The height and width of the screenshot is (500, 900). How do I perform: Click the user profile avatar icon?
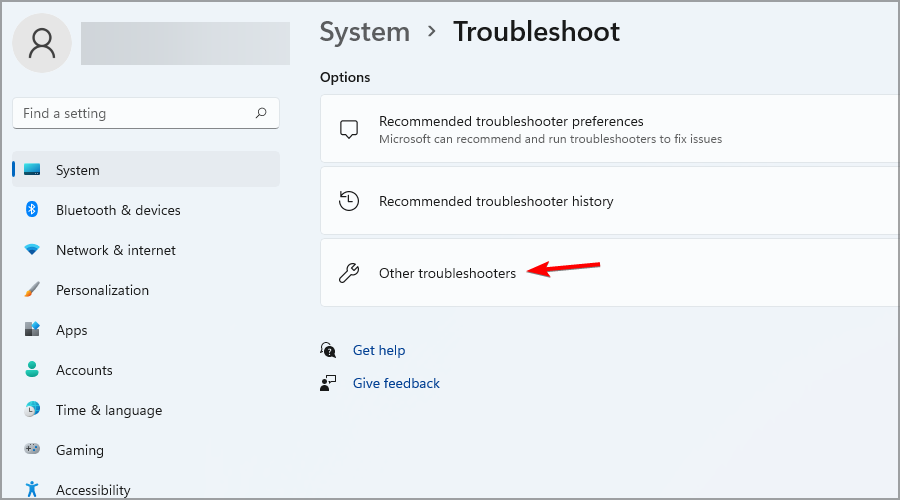[x=41, y=43]
